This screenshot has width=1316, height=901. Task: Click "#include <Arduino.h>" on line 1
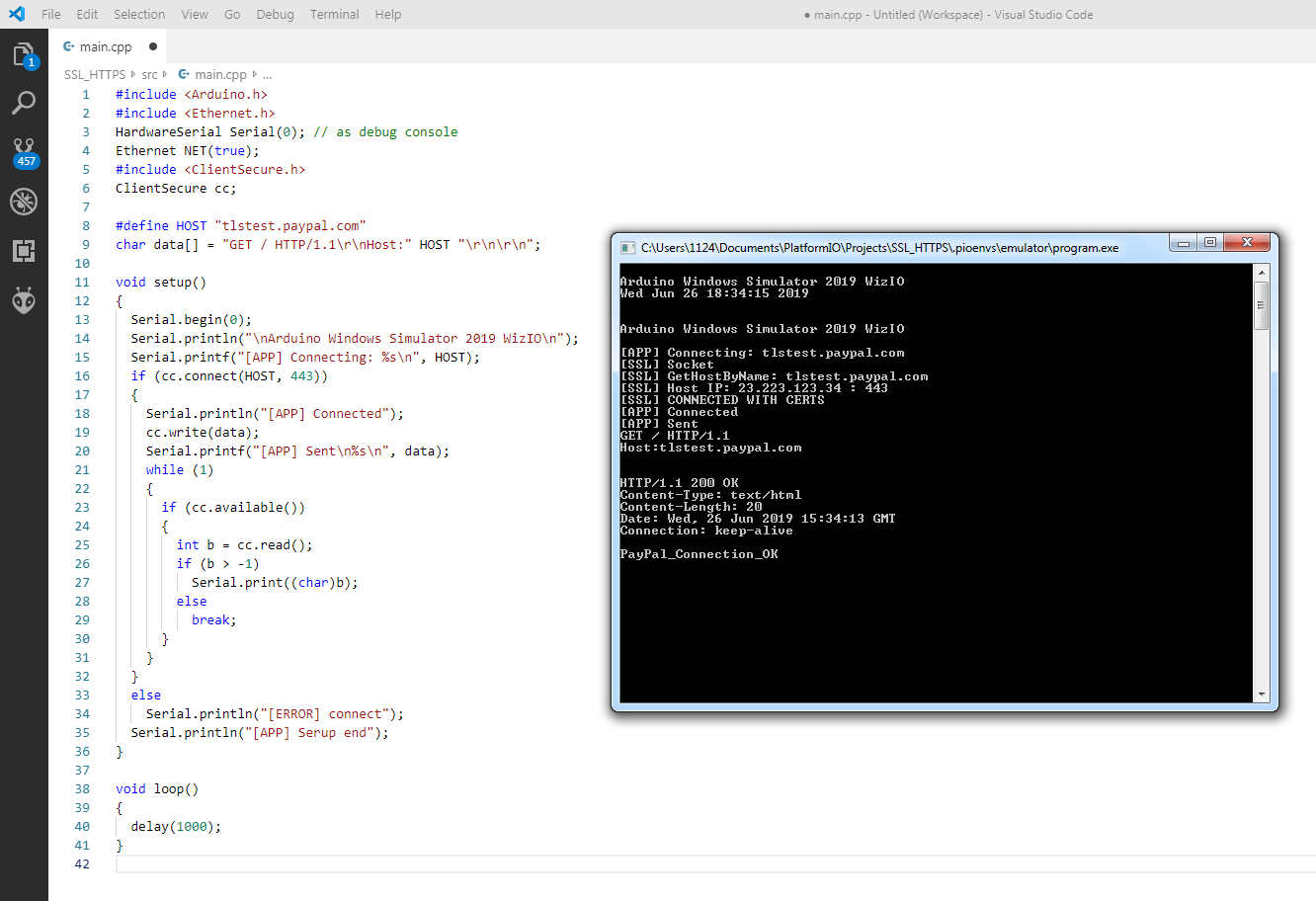point(192,94)
